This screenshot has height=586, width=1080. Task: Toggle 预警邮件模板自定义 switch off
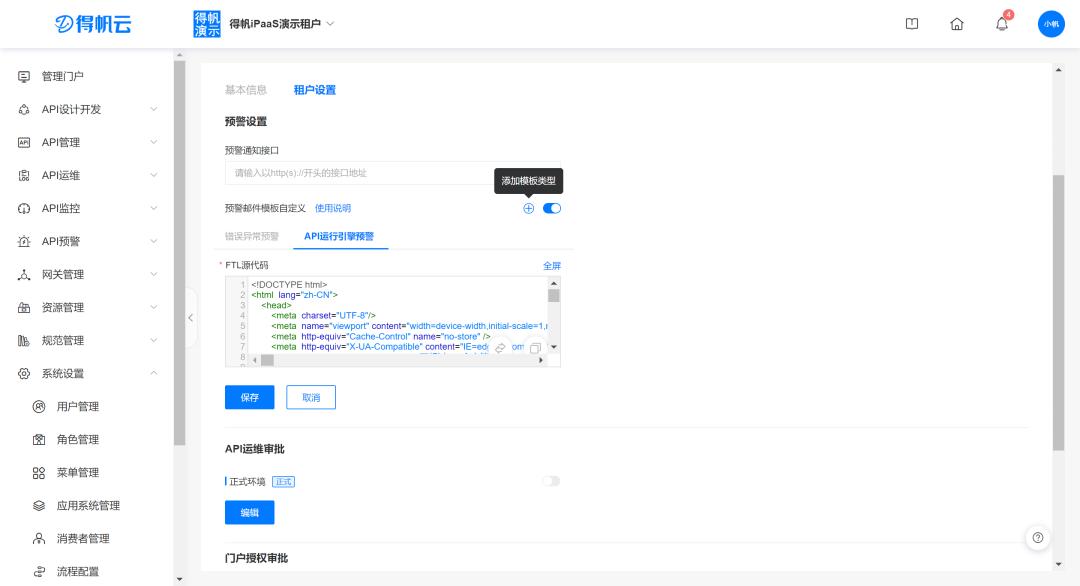552,209
